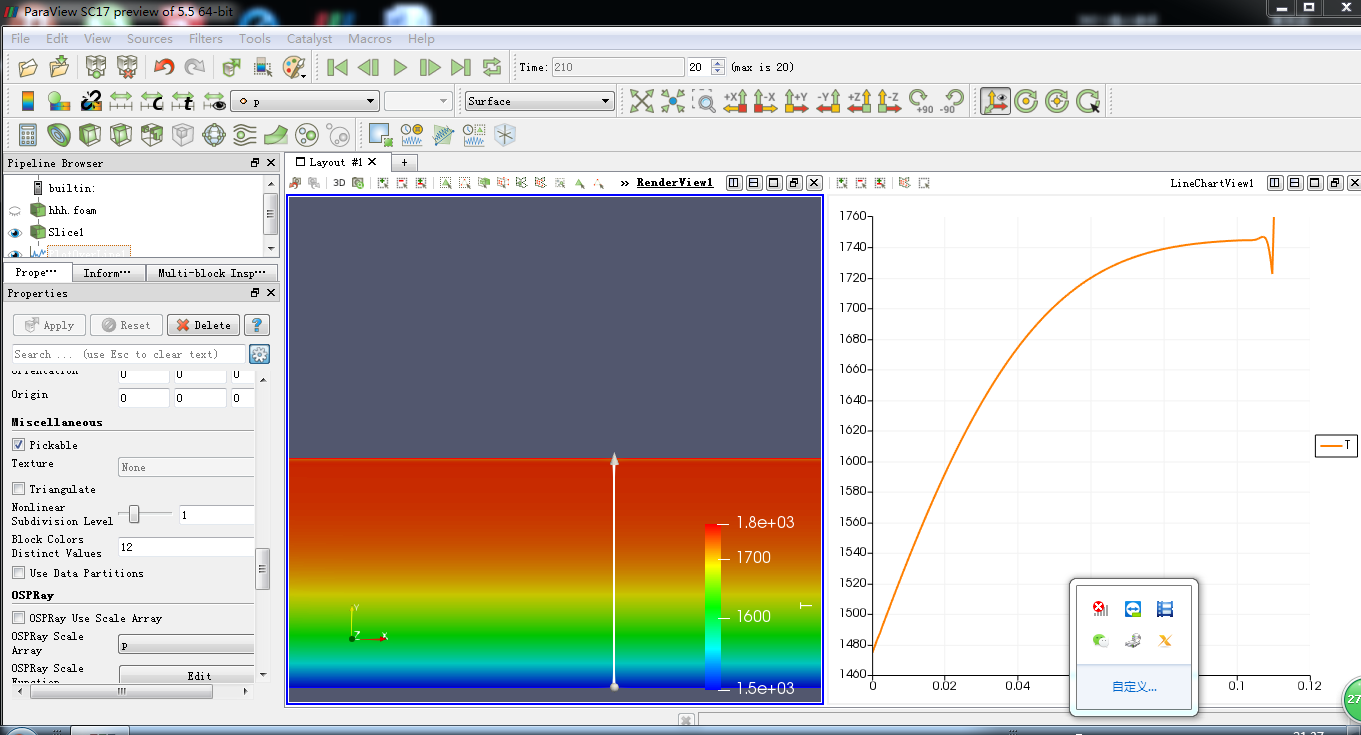Rescale to visible data range

(214, 101)
